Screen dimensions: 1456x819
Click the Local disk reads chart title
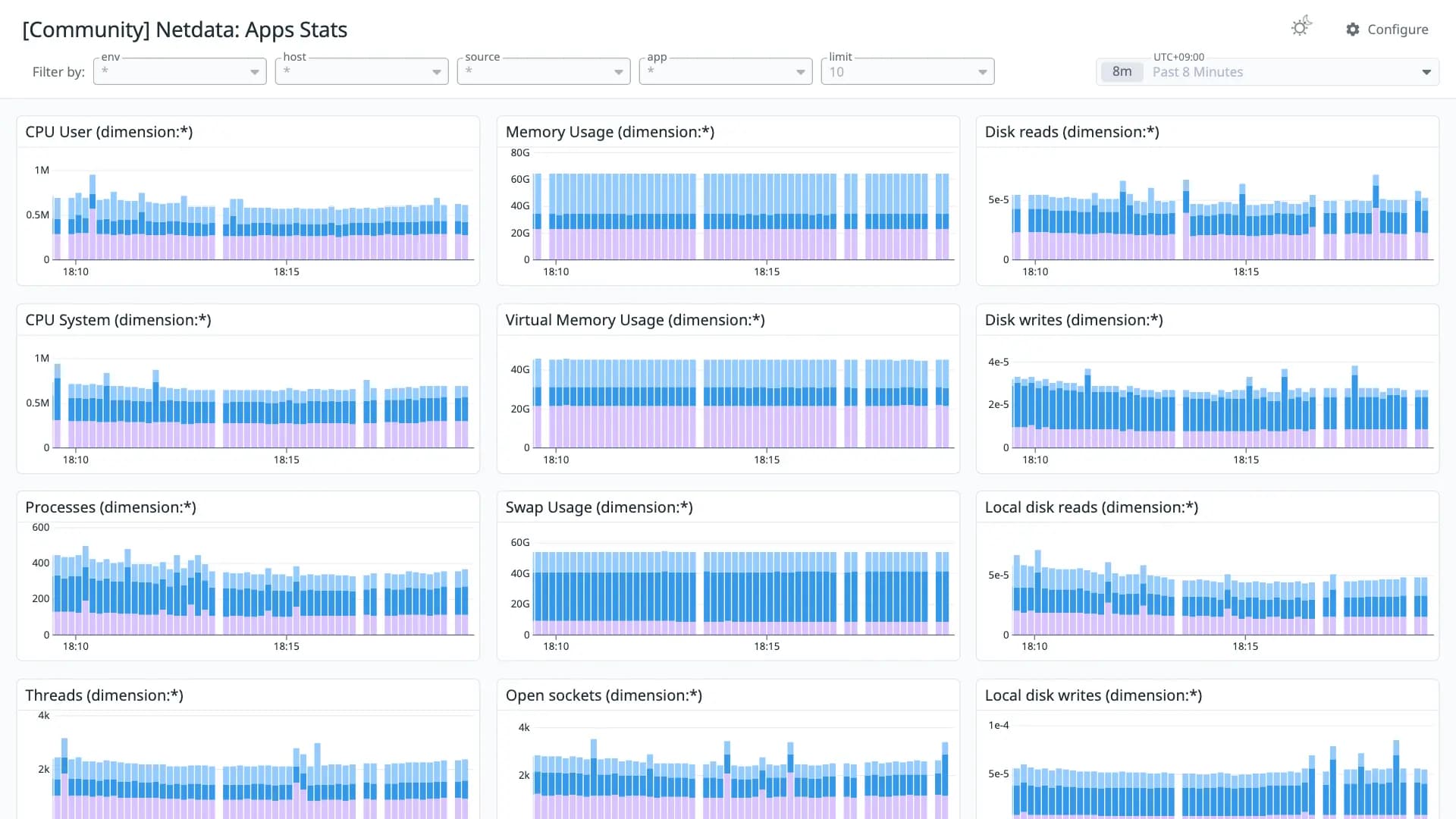[1091, 507]
